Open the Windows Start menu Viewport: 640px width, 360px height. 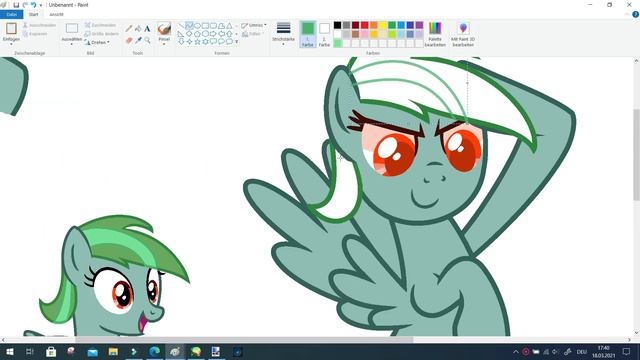coord(10,351)
